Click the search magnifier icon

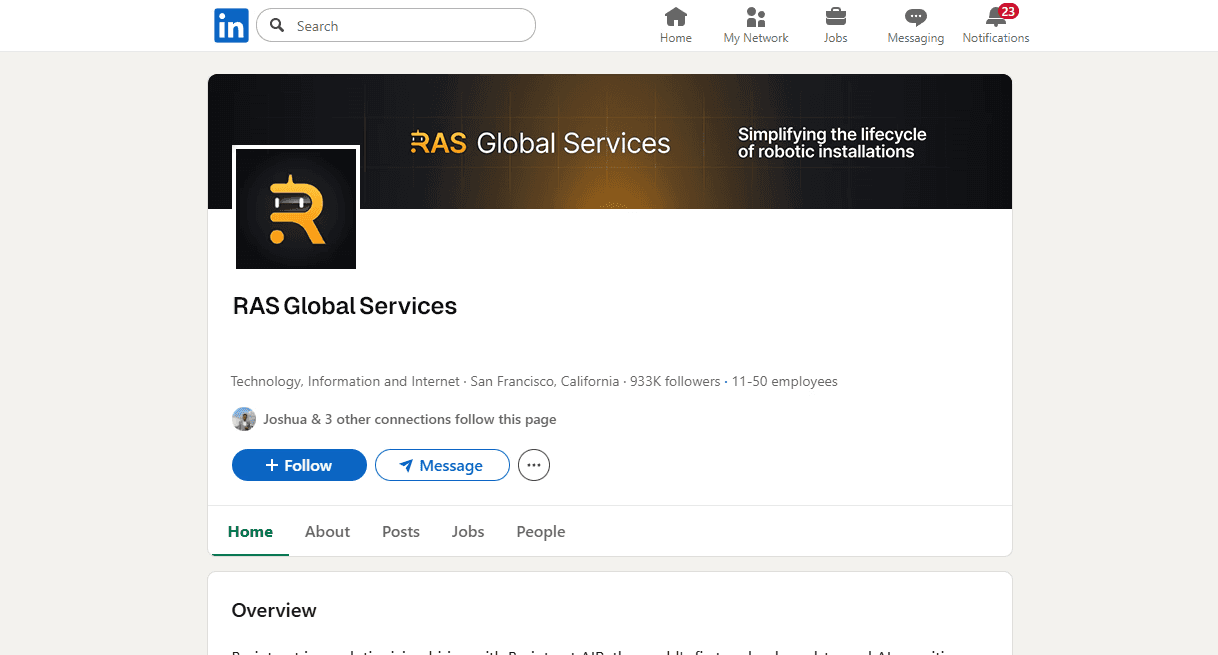tap(278, 26)
